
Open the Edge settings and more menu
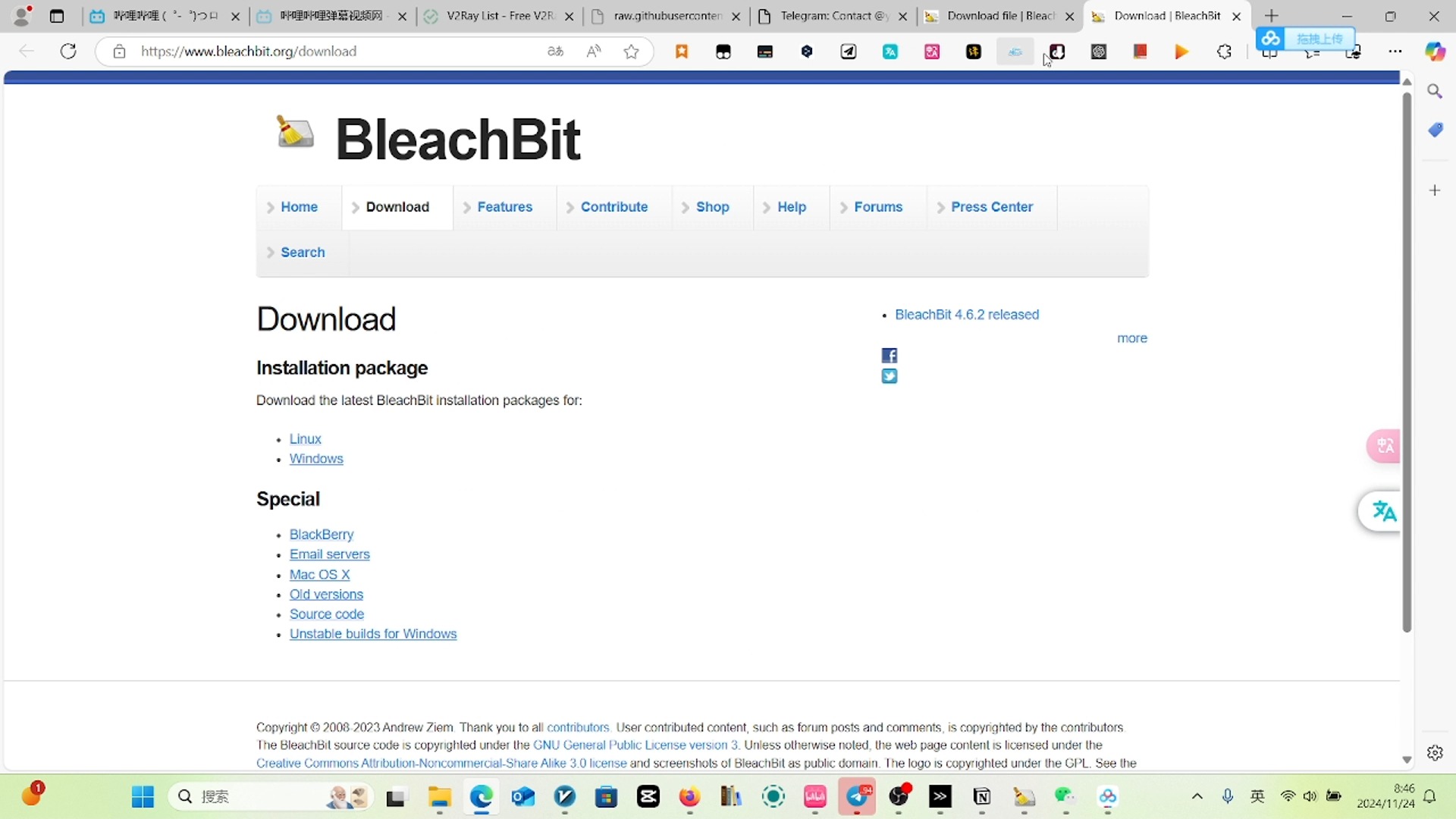pos(1395,52)
